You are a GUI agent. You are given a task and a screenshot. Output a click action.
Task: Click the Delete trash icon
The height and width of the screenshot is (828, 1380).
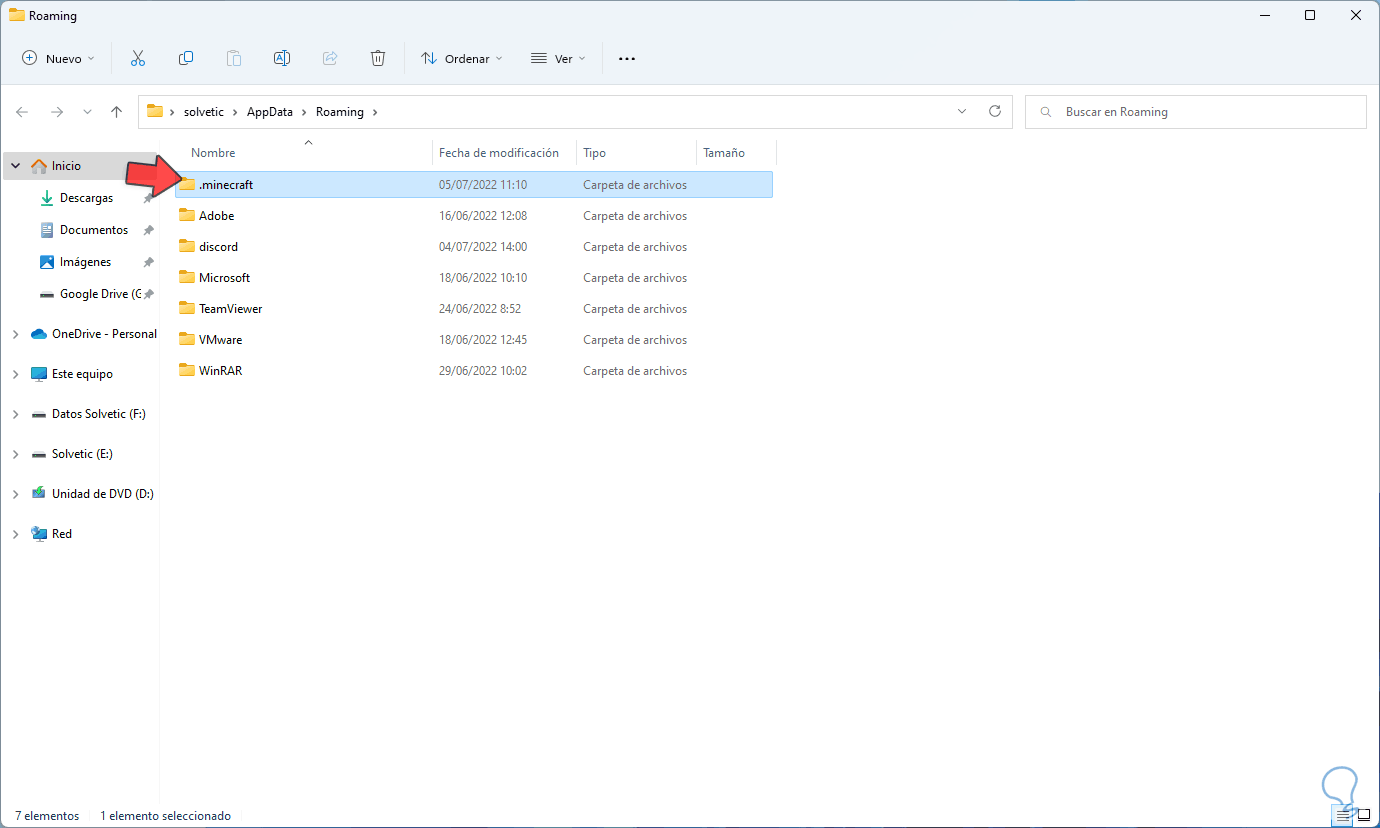(x=378, y=58)
